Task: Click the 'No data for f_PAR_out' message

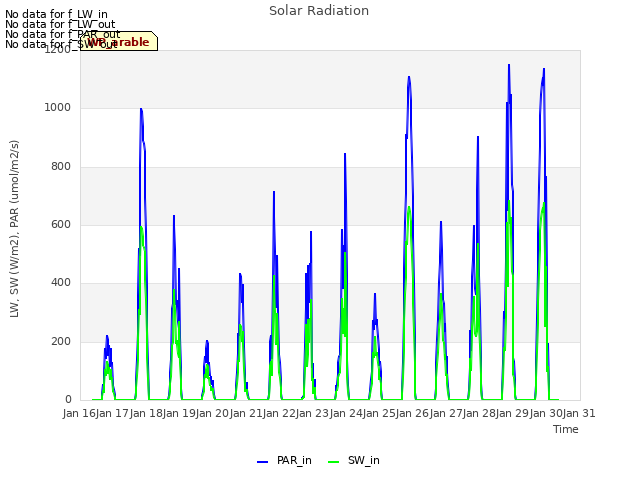Action: click(63, 34)
